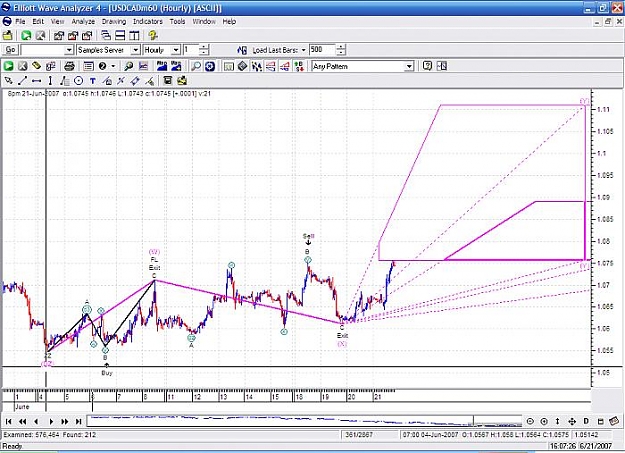Screen dimensions: 625x453
Task: Expand the arrow beside the black question icon
Action: [113, 66]
